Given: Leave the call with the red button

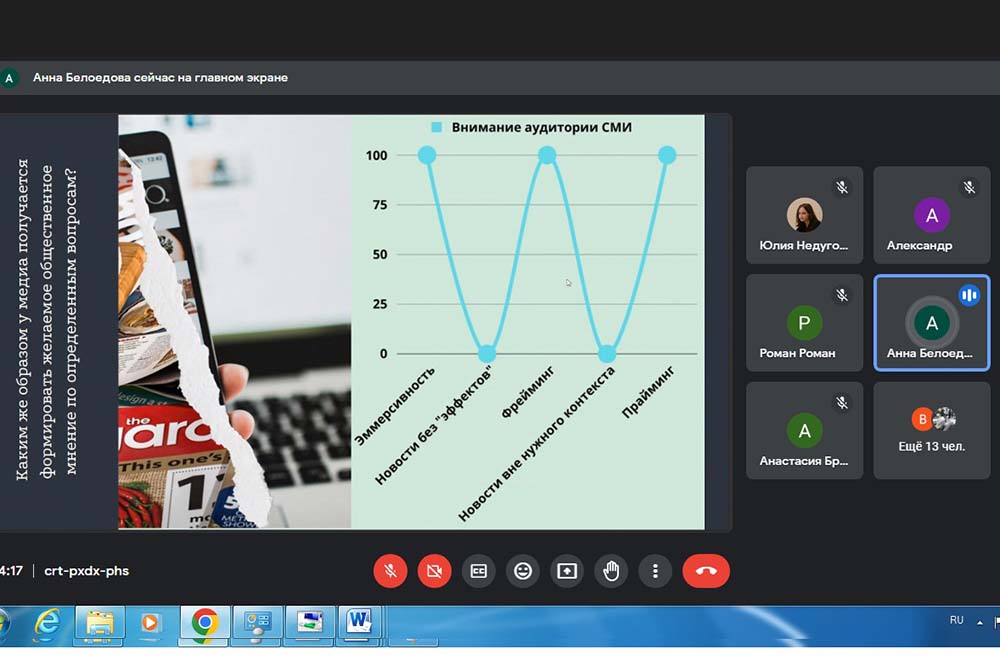Looking at the screenshot, I should pos(706,571).
